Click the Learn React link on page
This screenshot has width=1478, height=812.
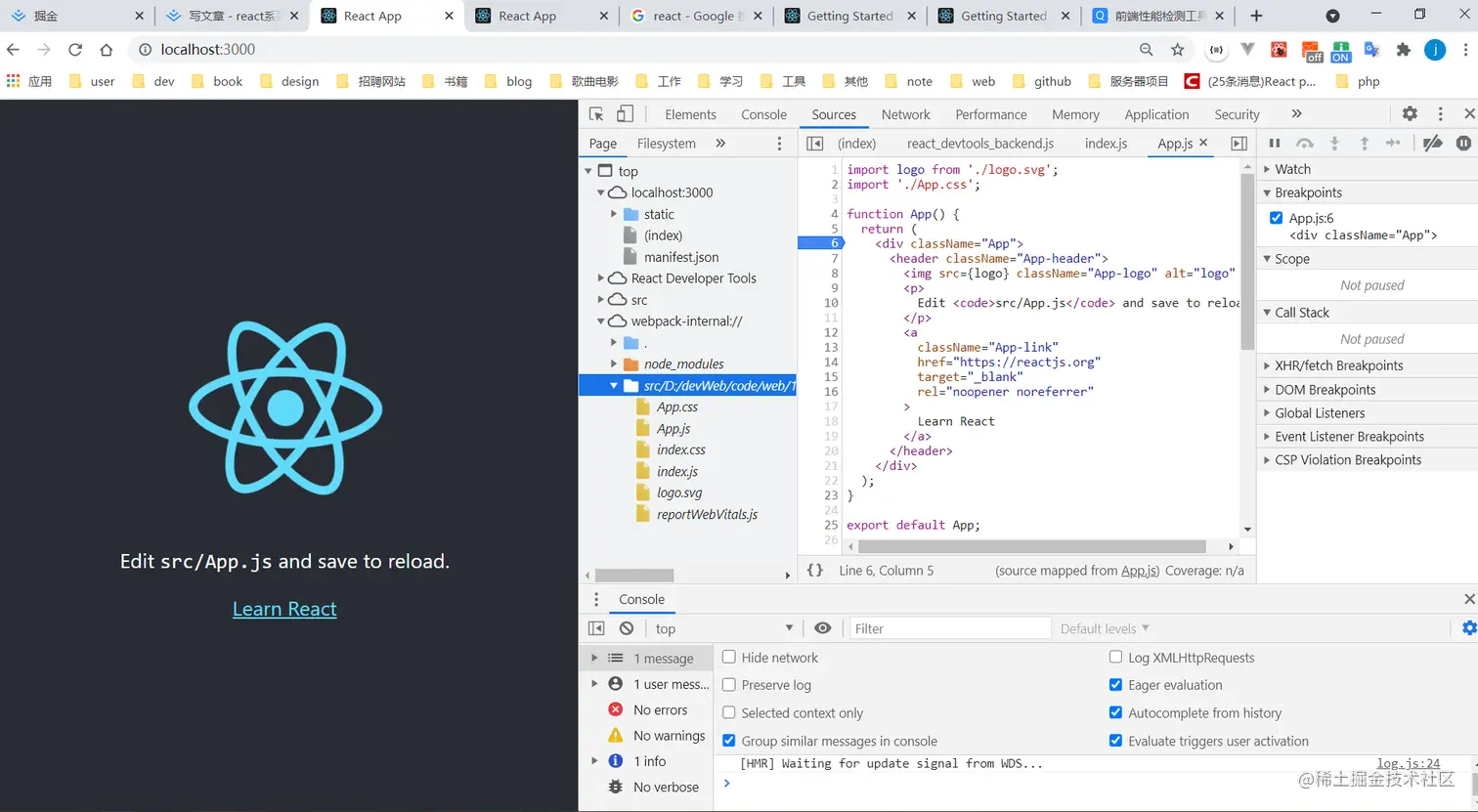tap(284, 609)
